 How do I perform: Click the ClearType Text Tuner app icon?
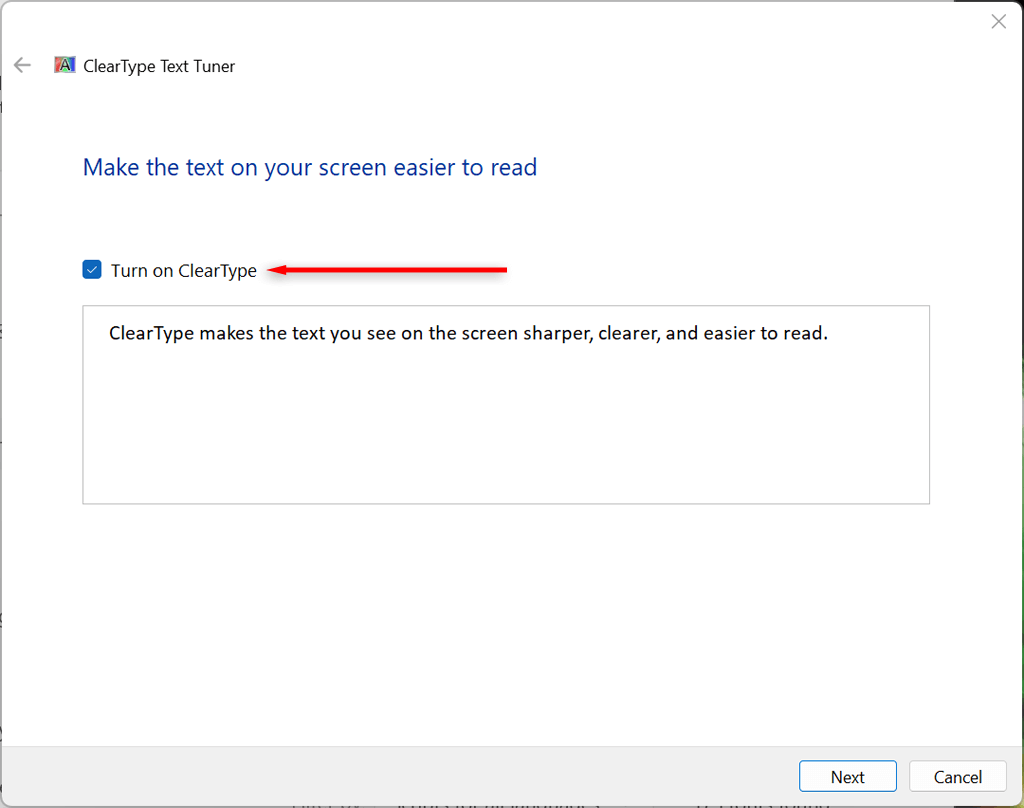tap(65, 66)
